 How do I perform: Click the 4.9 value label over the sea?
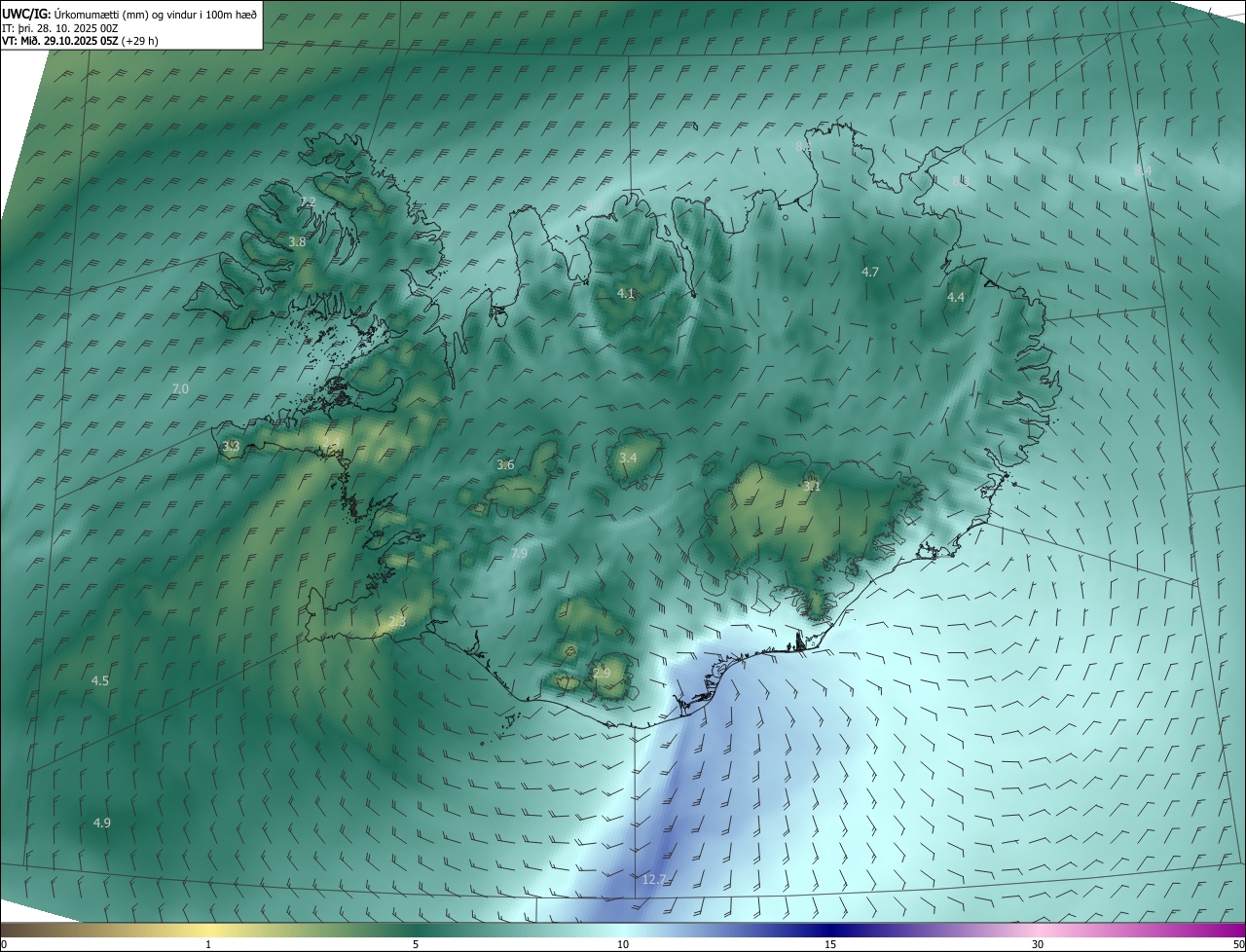tap(101, 823)
